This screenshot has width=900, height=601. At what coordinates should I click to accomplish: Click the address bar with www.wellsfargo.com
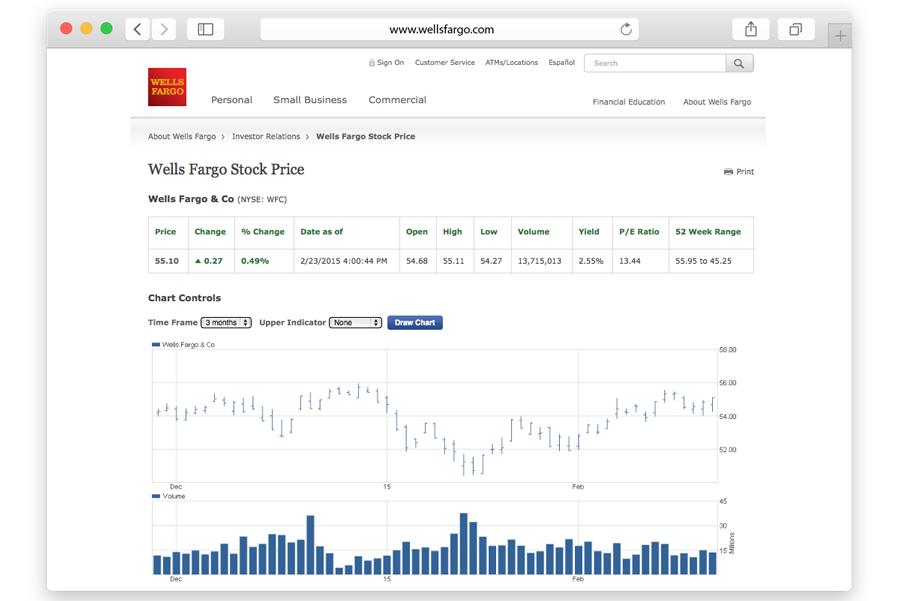[449, 29]
